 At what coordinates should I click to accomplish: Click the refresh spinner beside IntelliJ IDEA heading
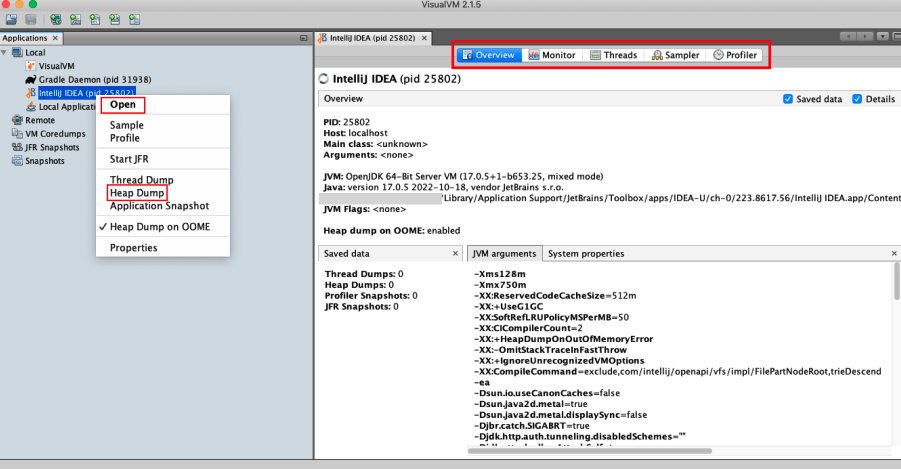[x=324, y=79]
